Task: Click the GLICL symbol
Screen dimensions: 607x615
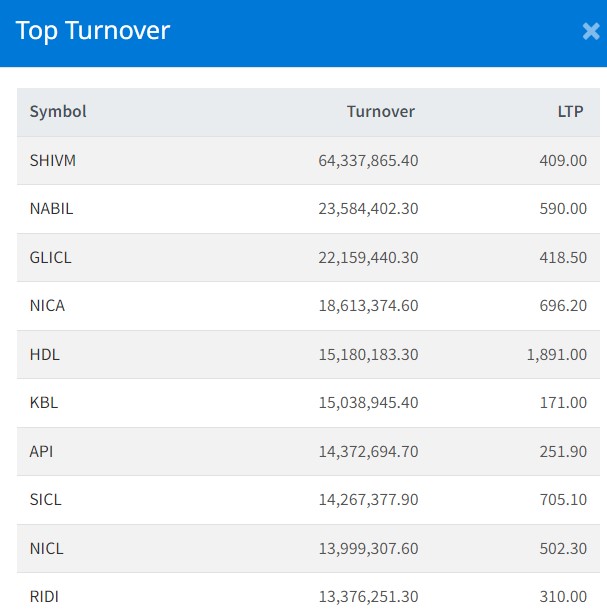Action: 51,257
